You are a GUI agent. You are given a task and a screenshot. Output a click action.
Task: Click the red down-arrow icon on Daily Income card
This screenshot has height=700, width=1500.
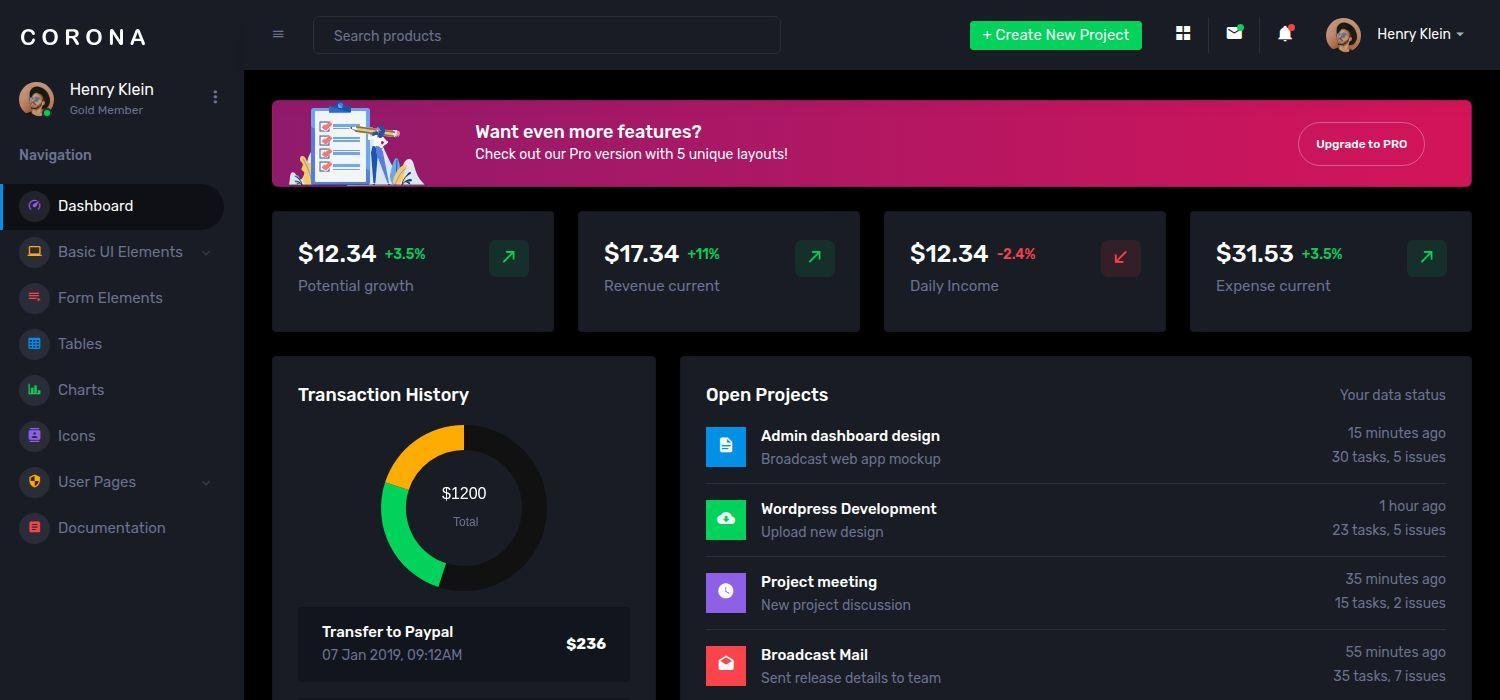(1121, 257)
